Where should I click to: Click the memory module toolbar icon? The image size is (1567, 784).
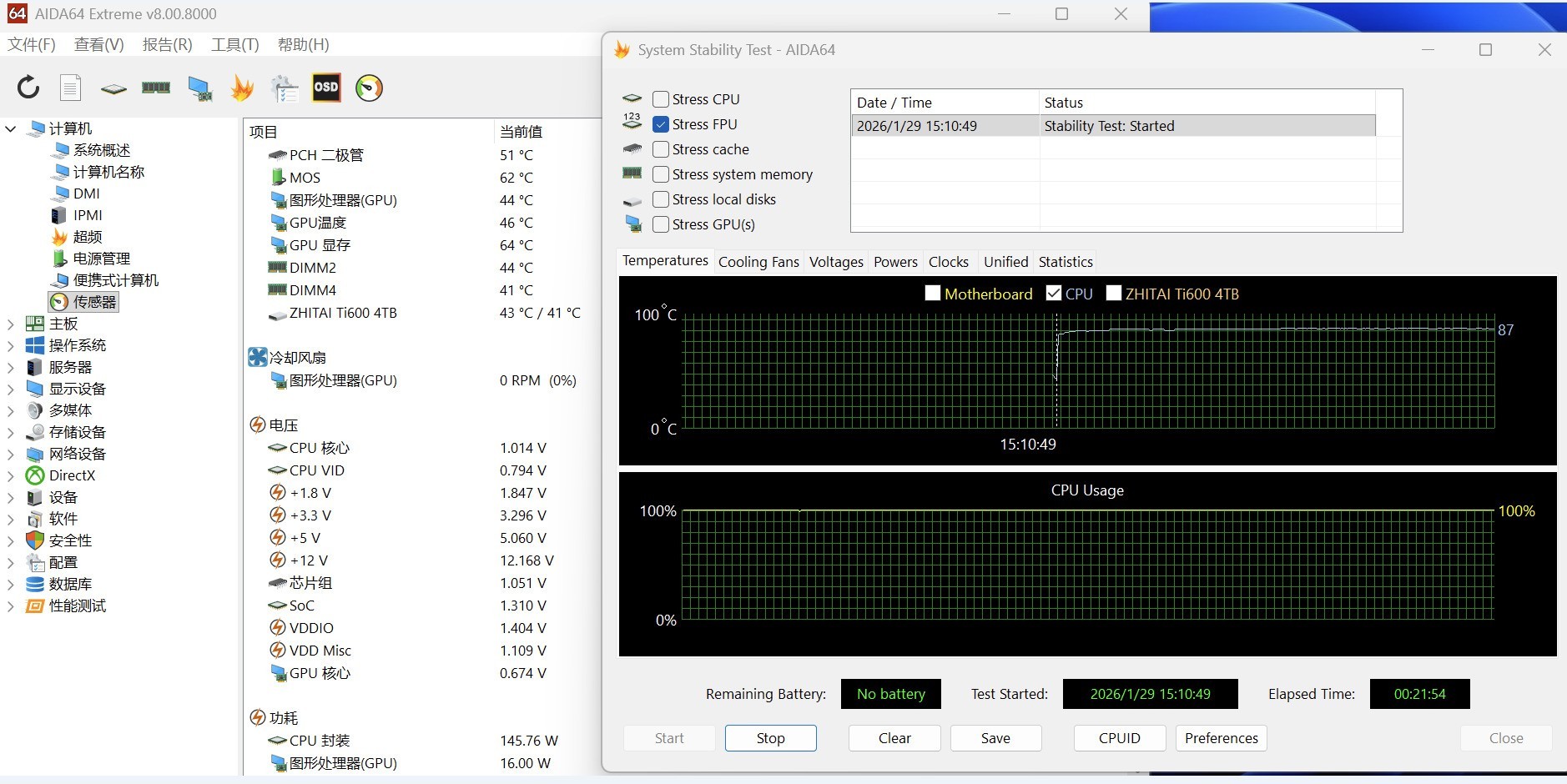point(156,88)
